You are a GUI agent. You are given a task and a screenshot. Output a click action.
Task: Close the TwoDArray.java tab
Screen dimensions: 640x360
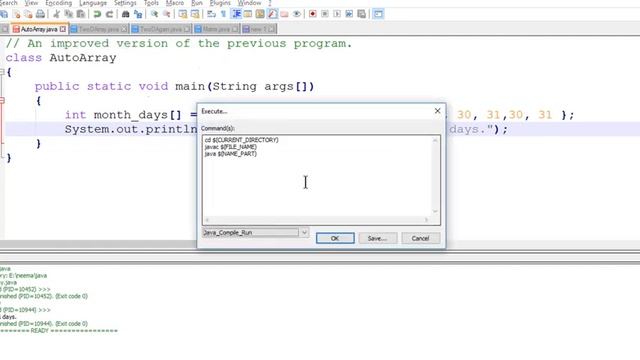point(124,29)
